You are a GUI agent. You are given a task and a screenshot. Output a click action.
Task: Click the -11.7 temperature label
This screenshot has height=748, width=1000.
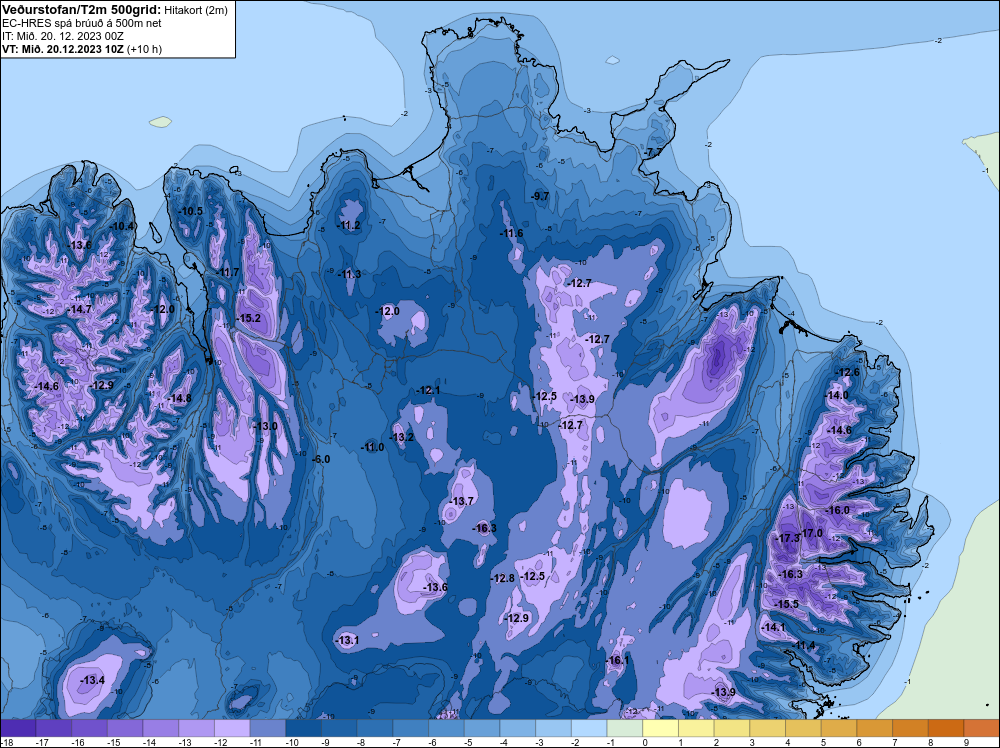tap(228, 272)
